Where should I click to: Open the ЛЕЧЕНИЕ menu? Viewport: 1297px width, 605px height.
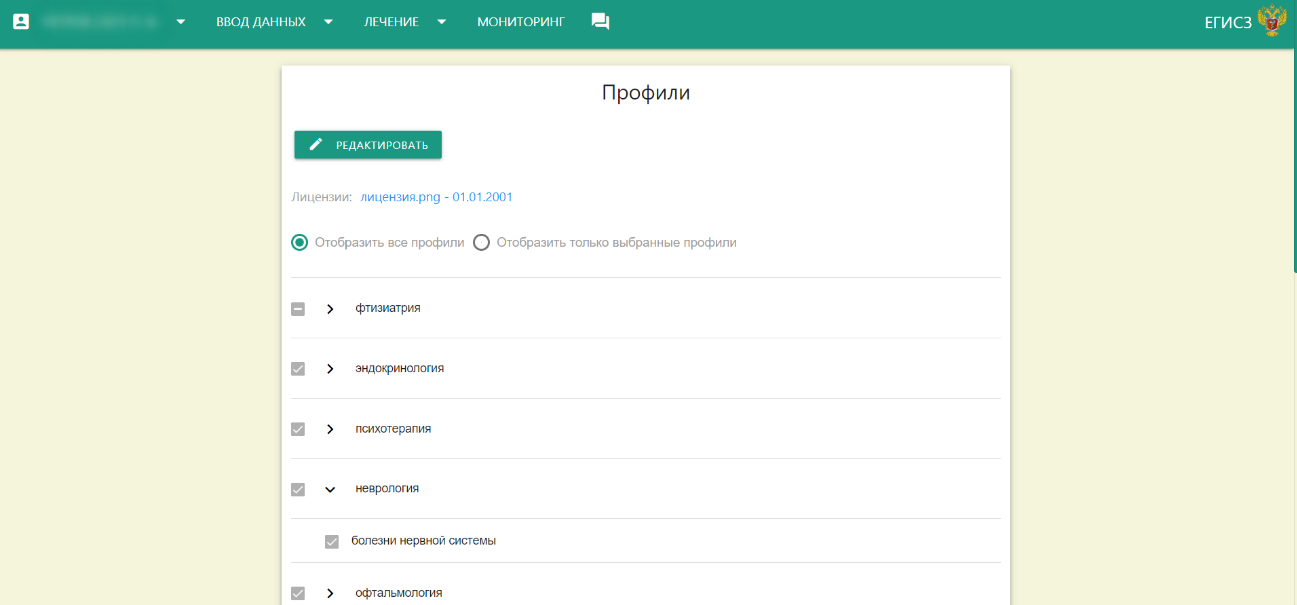(x=391, y=21)
